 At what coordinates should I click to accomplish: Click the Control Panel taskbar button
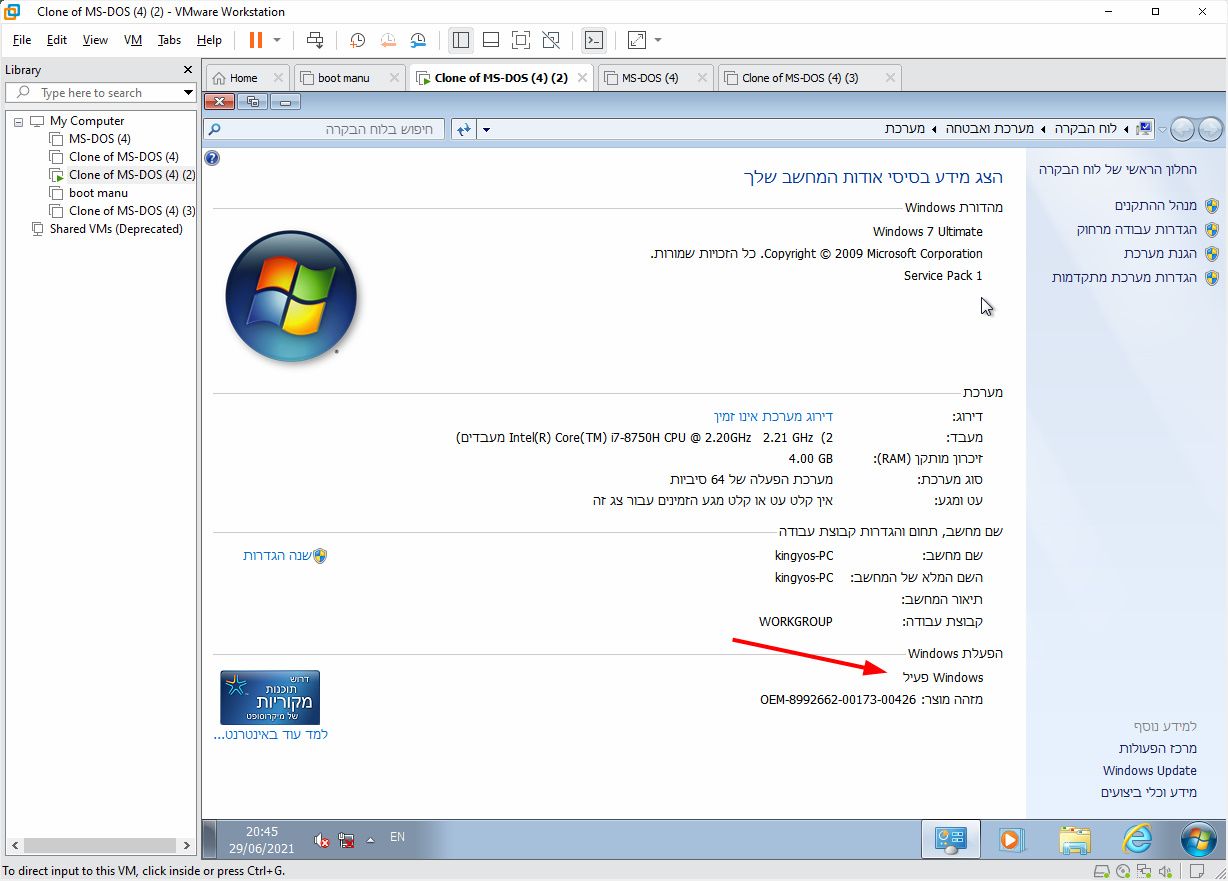click(950, 840)
